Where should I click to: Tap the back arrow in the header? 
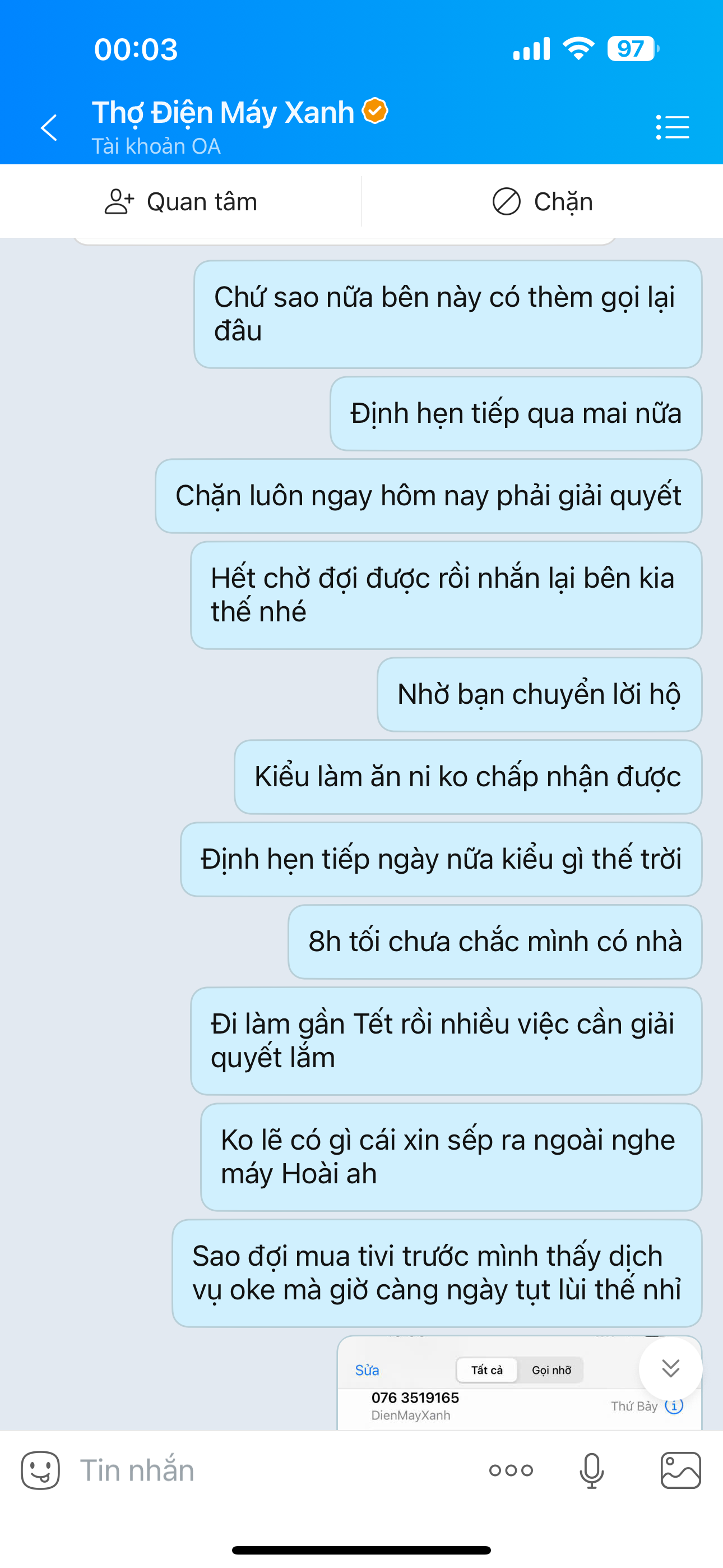49,128
